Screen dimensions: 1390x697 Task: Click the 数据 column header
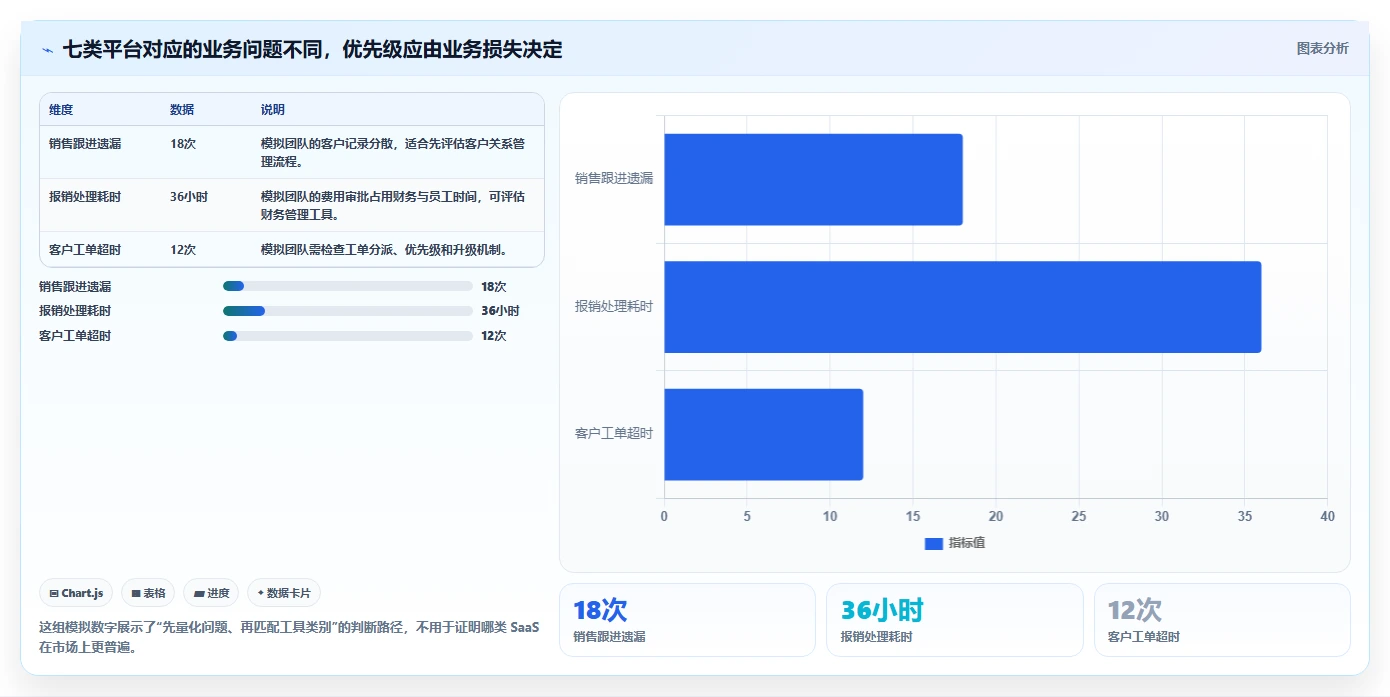coord(182,110)
